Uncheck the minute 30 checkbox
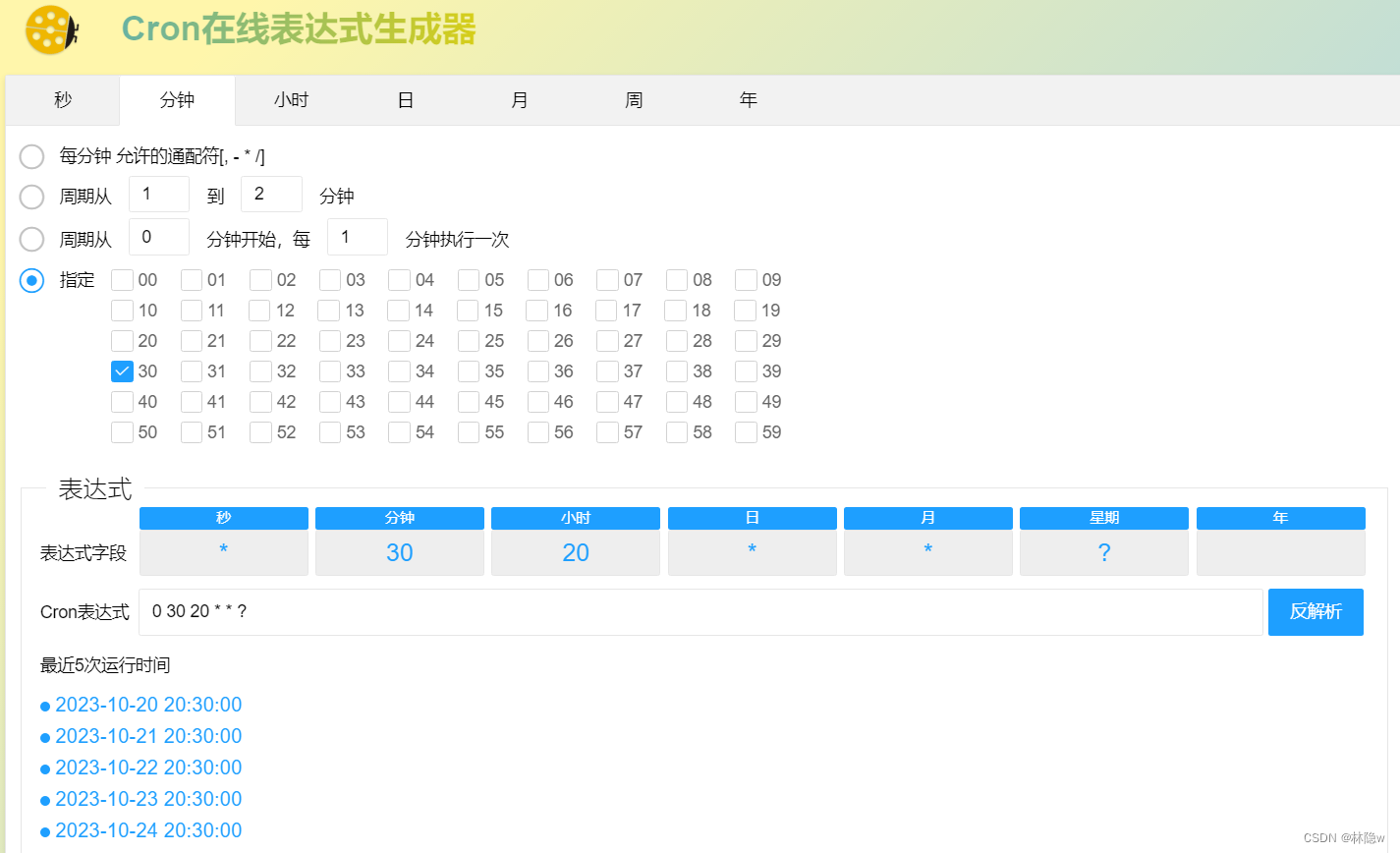 tap(122, 370)
